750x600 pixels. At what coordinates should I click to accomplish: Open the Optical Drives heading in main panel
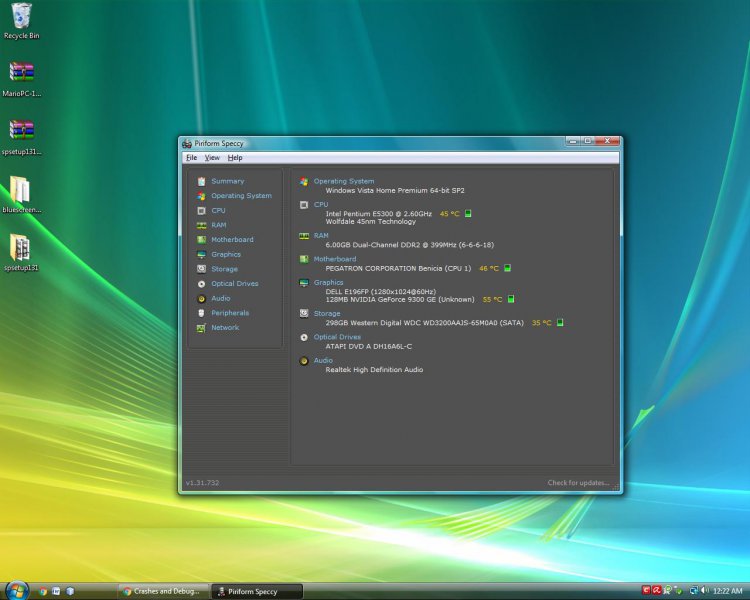tap(337, 337)
